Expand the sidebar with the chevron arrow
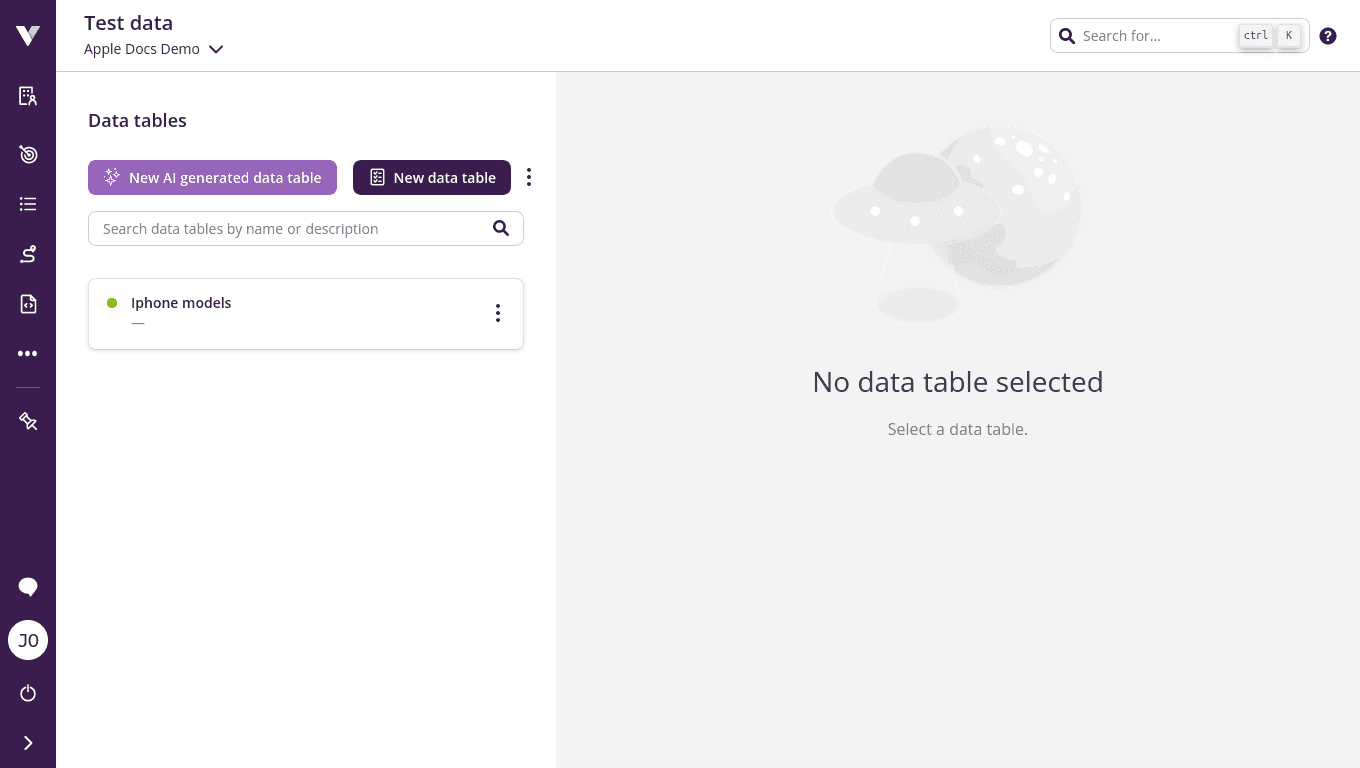Screen dimensions: 1360x768 click(27, 743)
